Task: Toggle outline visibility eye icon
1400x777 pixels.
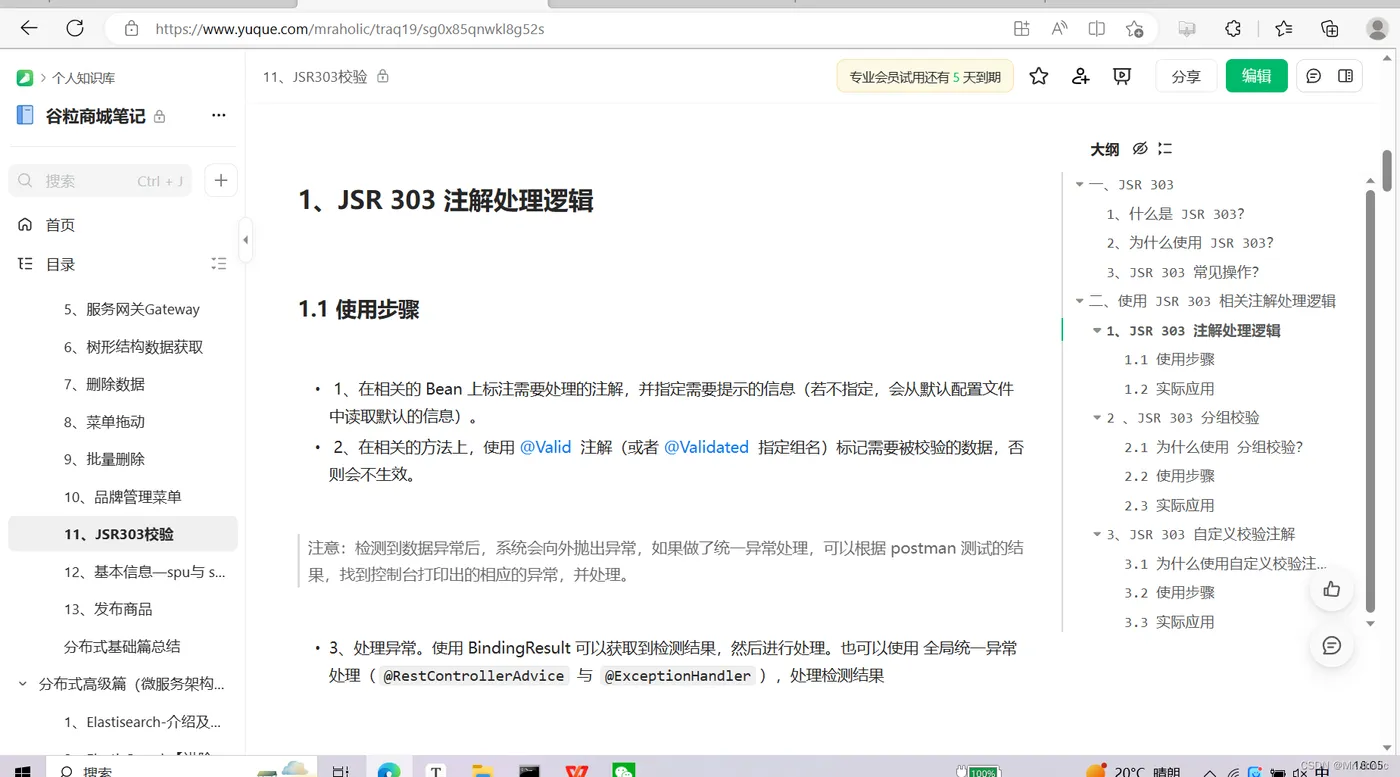Action: [1140, 149]
